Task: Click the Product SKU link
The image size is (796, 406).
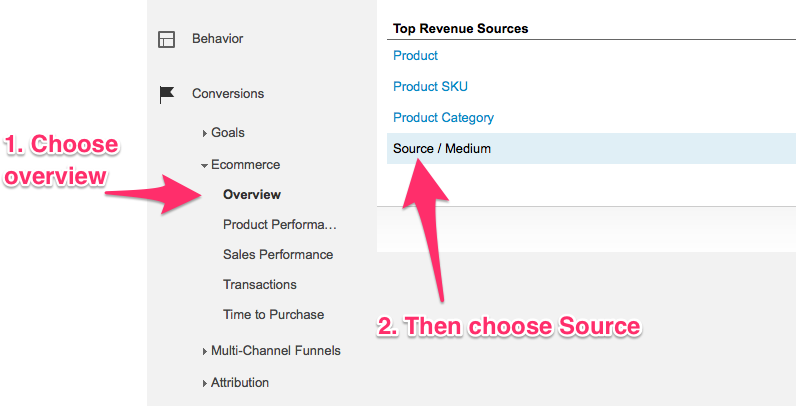Action: click(430, 86)
